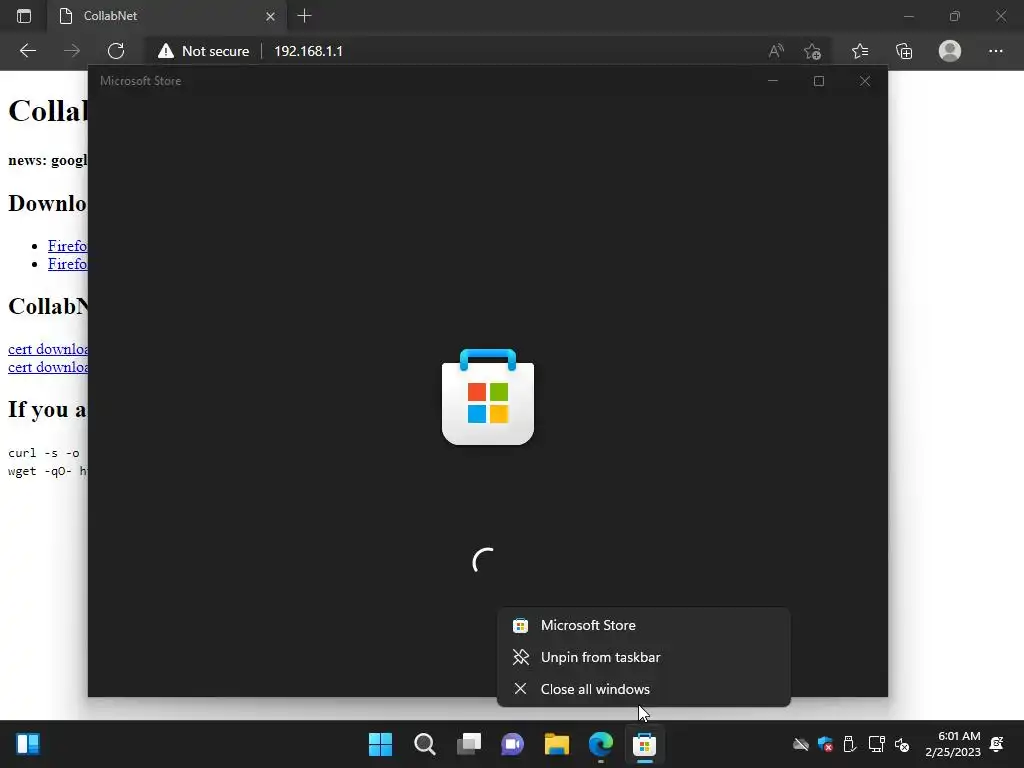Minimize the Microsoft Store window
The height and width of the screenshot is (768, 1024).
pyautogui.click(x=773, y=81)
